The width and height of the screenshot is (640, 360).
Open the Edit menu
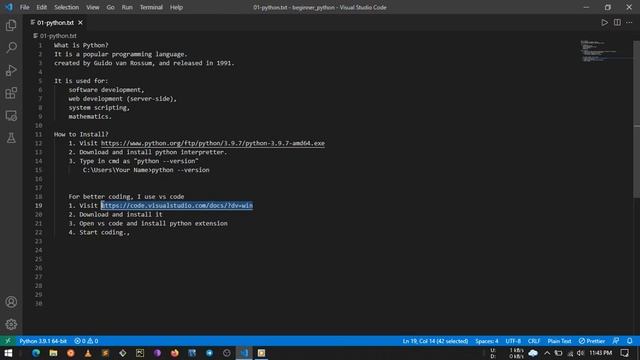coord(42,7)
